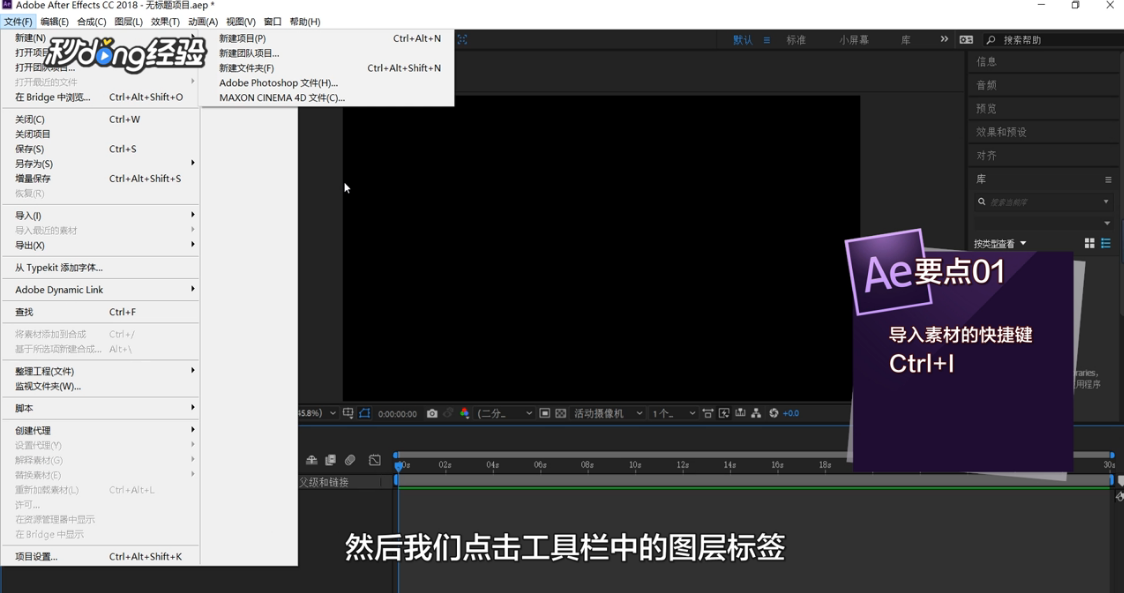Click the library search input field
The width and height of the screenshot is (1124, 593).
(1043, 202)
